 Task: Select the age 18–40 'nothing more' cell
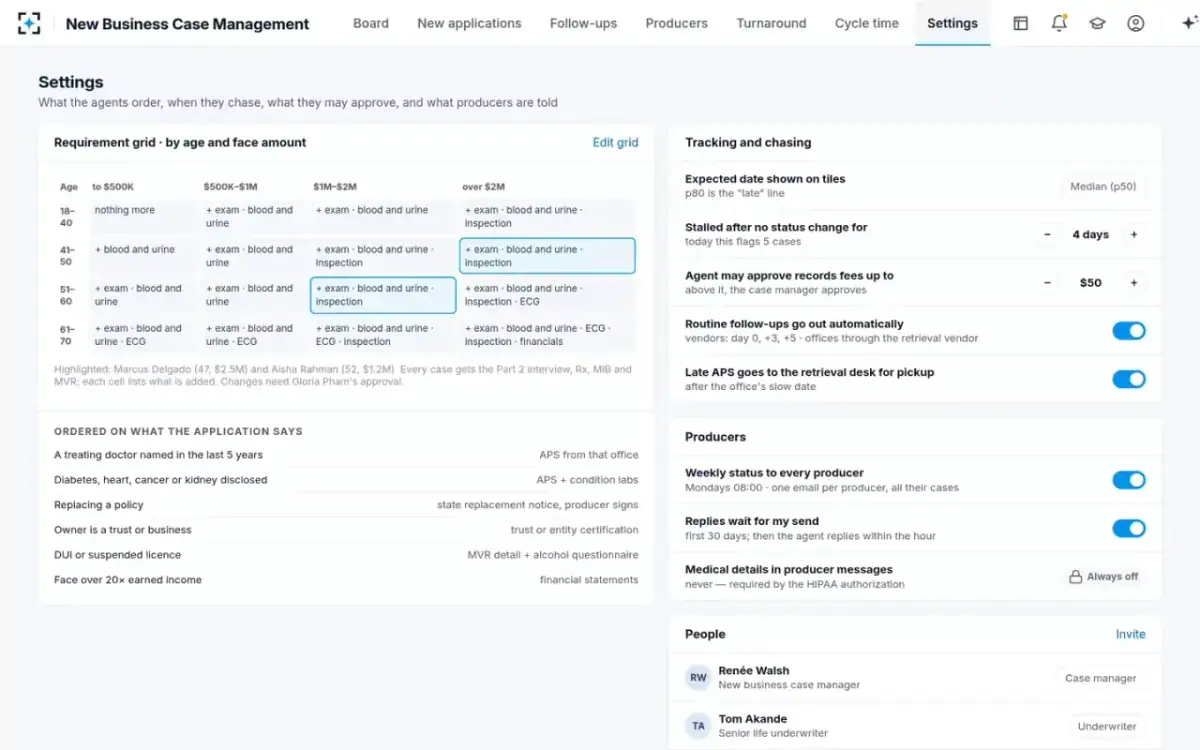tap(144, 217)
